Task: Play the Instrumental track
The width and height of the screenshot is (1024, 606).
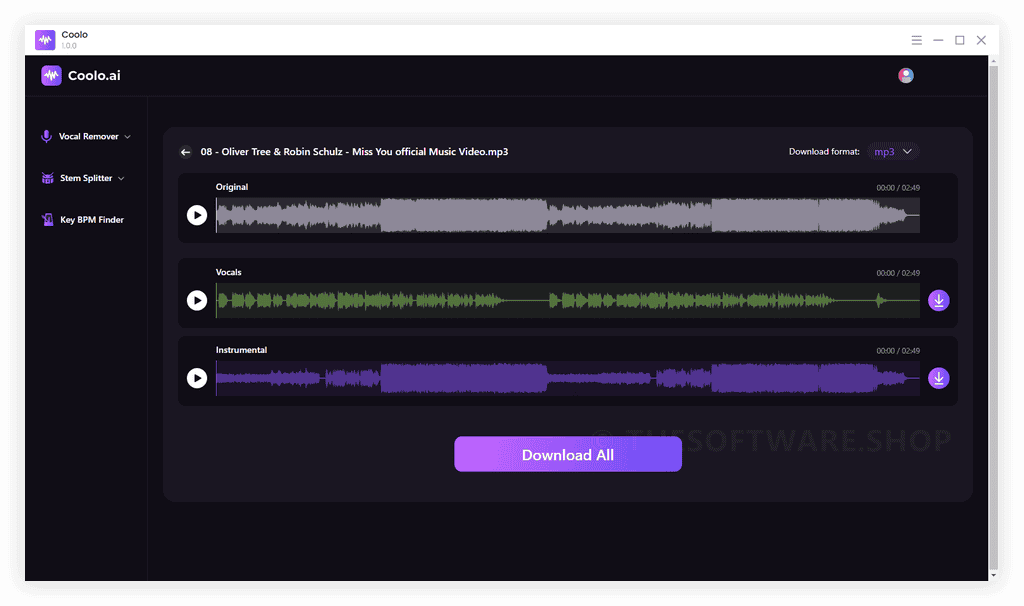Action: pyautogui.click(x=197, y=378)
